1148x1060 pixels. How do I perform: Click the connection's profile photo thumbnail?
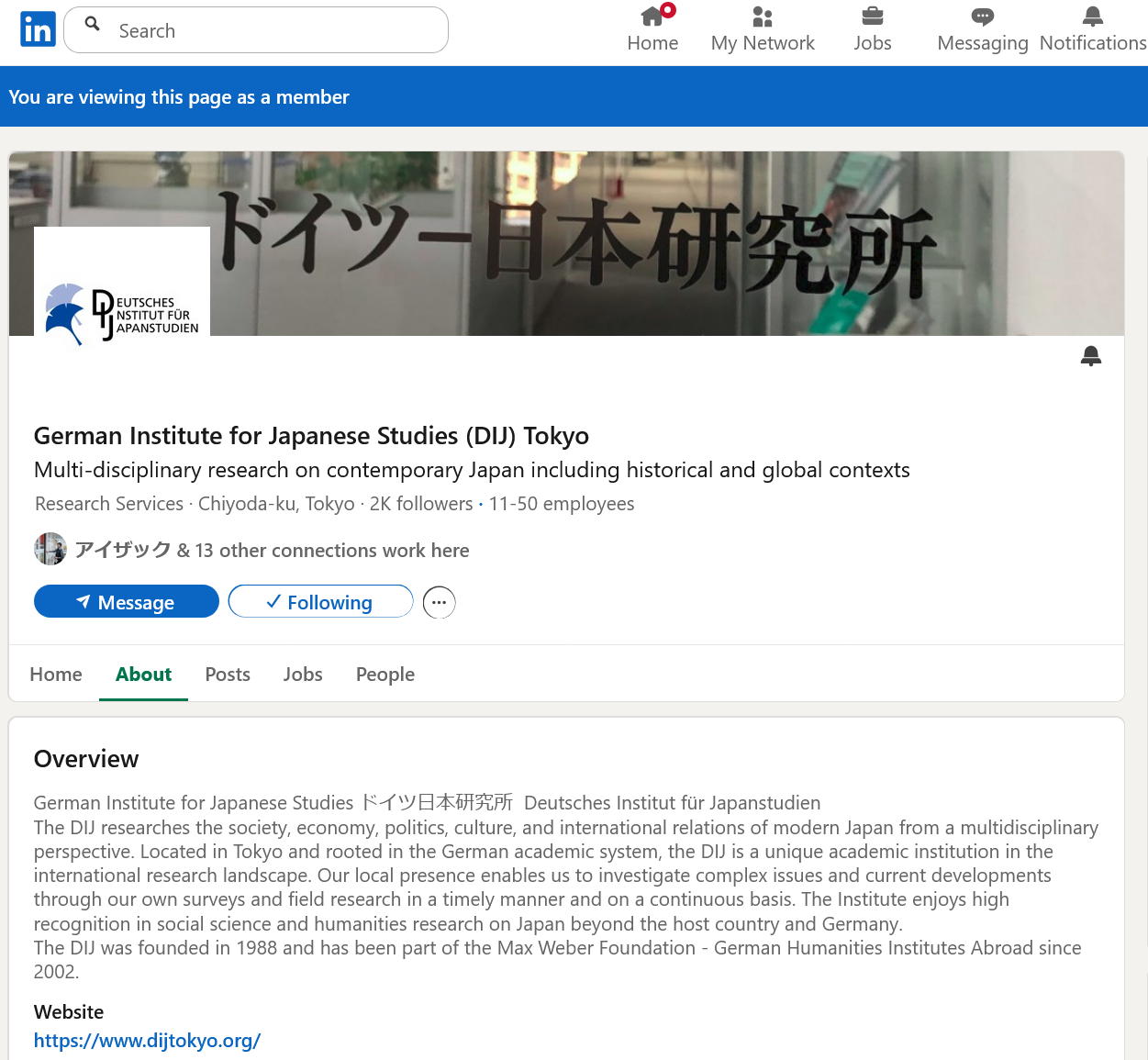50,549
